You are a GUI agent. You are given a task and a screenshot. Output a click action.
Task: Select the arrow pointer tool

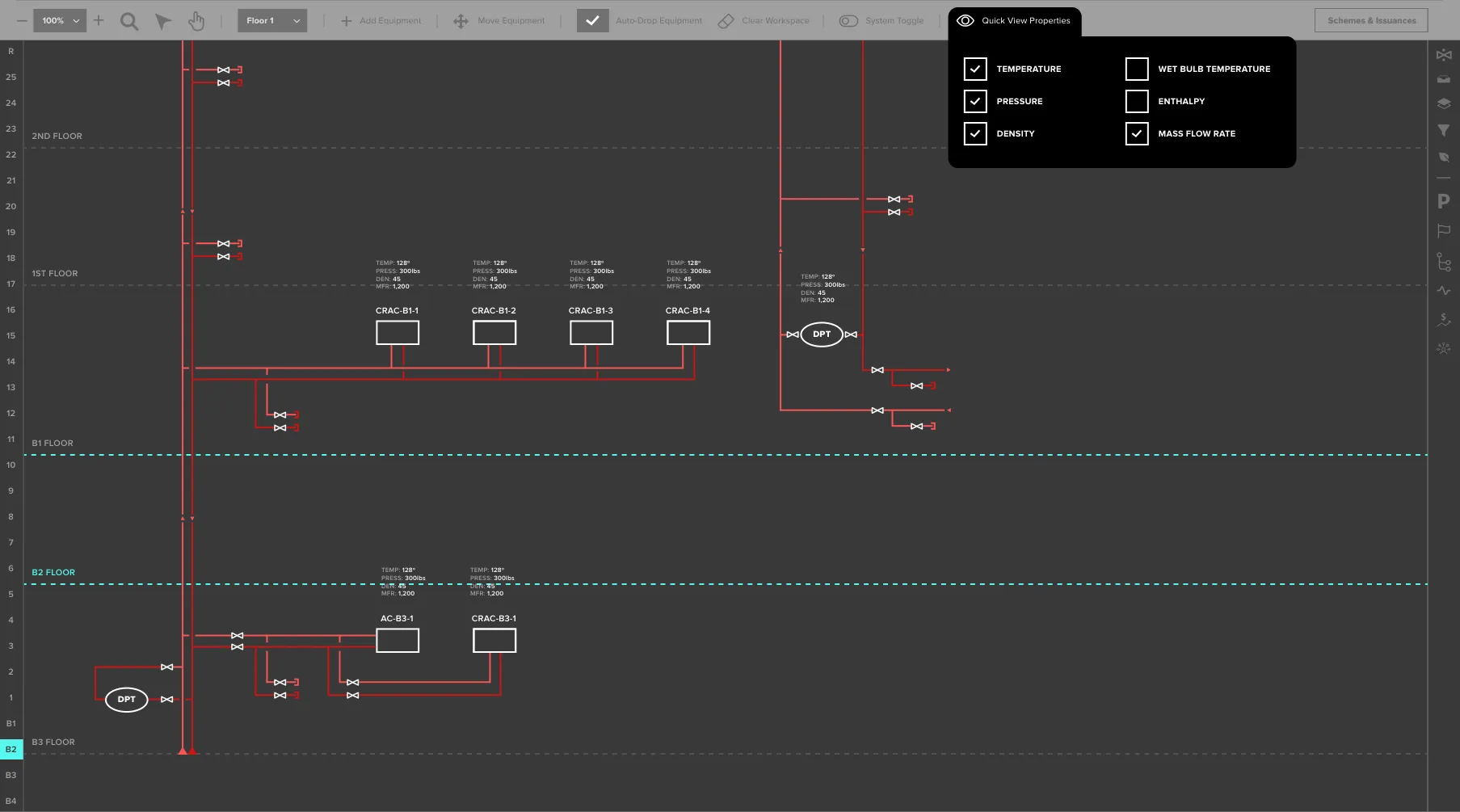163,21
